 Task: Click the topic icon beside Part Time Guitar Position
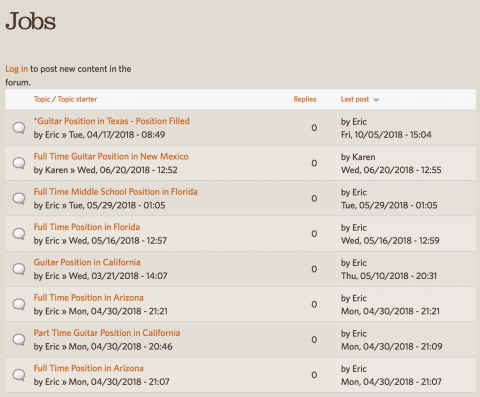point(19,340)
